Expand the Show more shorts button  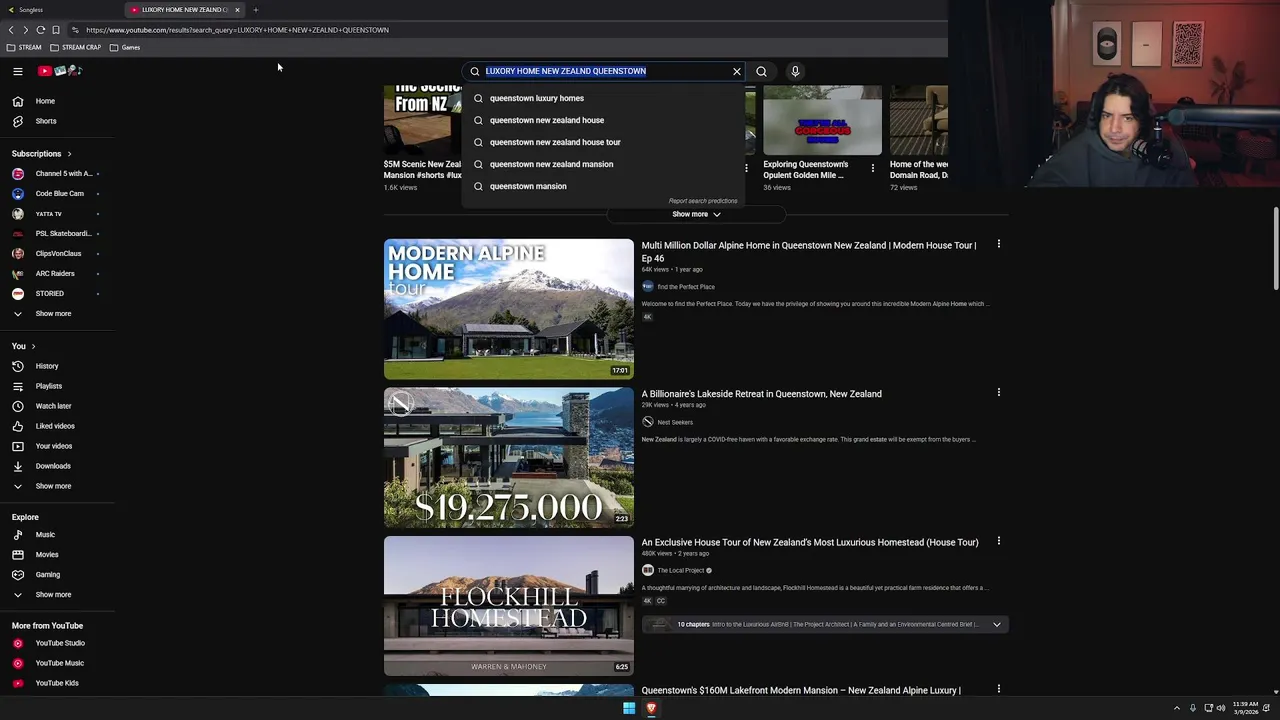(696, 214)
